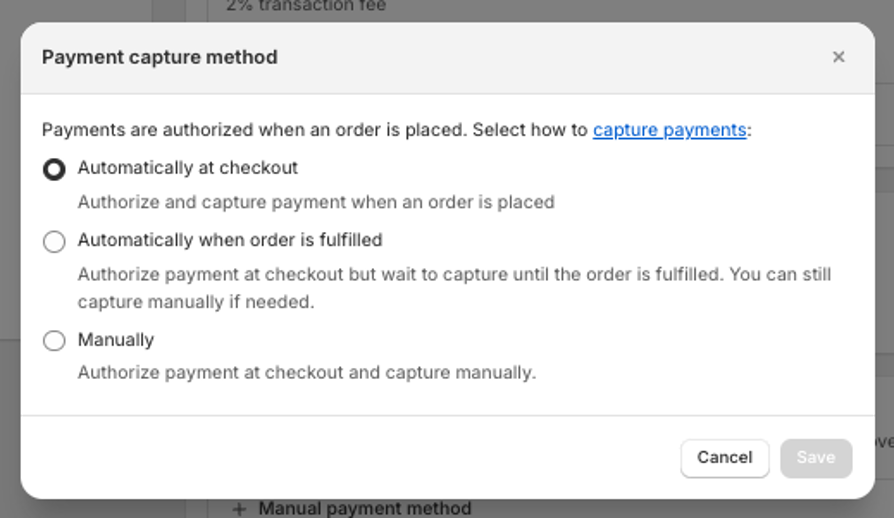Click the 'Payments are authorized when an order is placed' sentence
The height and width of the screenshot is (518, 894).
pyautogui.click(x=254, y=130)
